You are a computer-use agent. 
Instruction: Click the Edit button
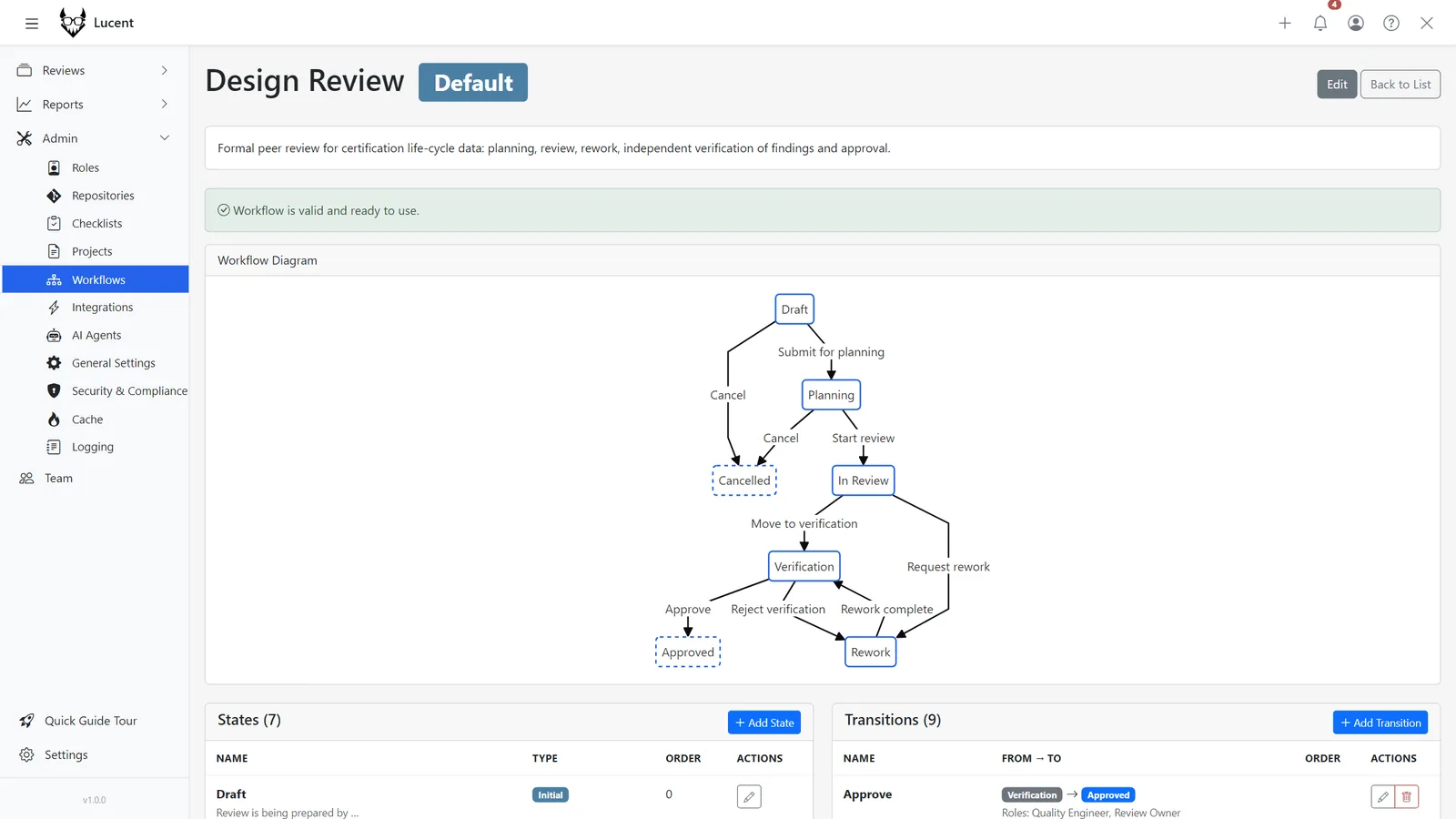[1337, 85]
